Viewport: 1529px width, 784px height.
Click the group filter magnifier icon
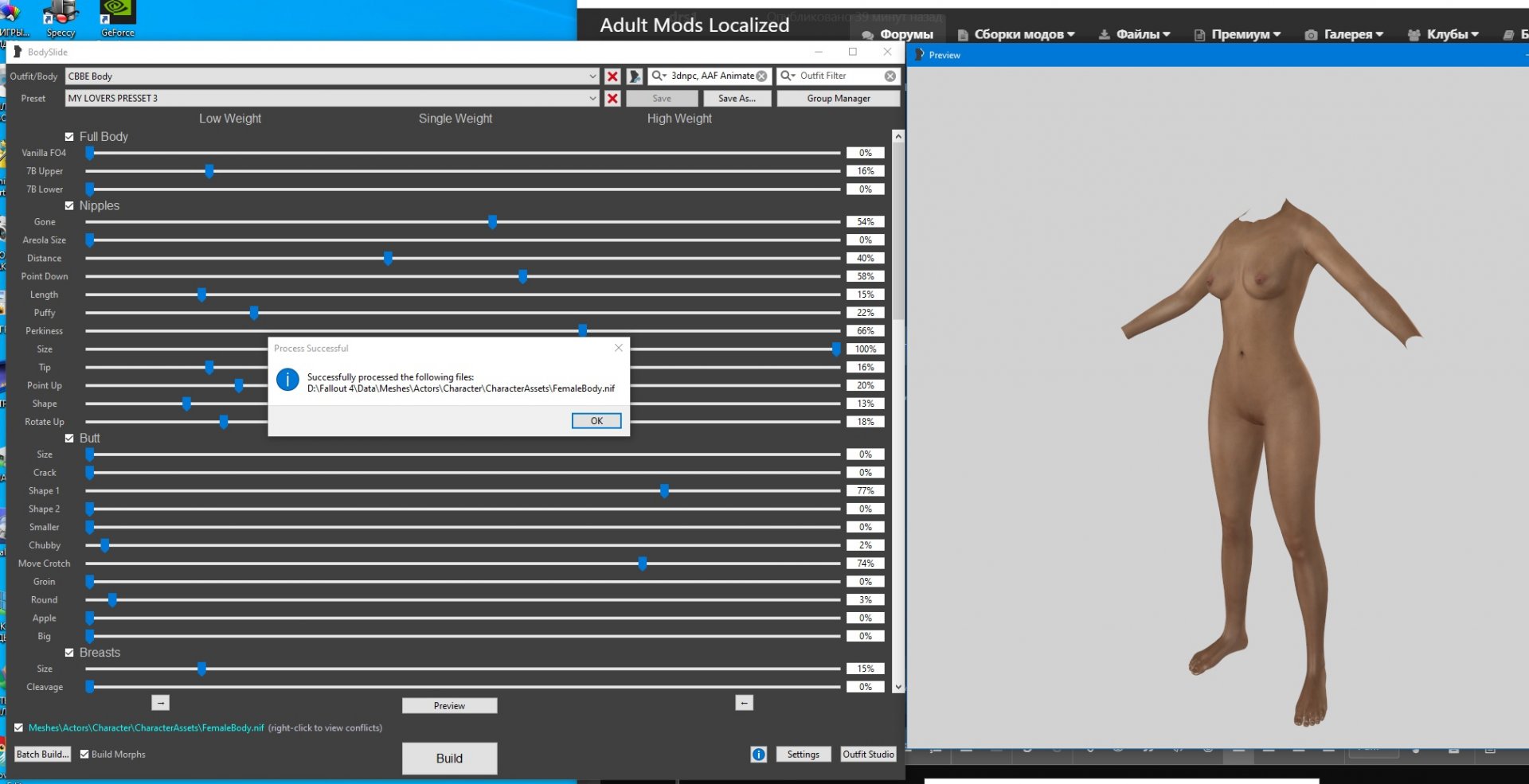658,76
